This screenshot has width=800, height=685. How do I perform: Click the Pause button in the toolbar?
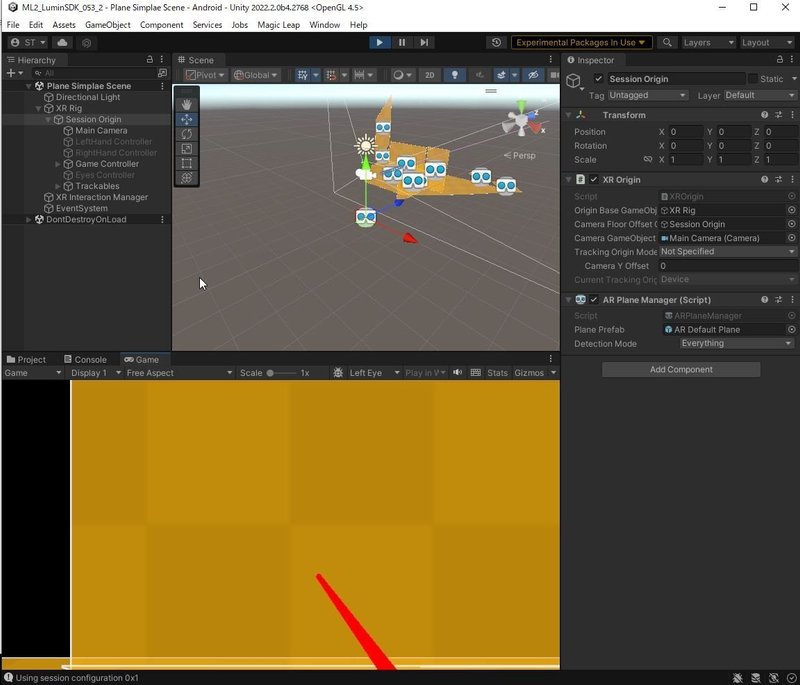pyautogui.click(x=400, y=42)
